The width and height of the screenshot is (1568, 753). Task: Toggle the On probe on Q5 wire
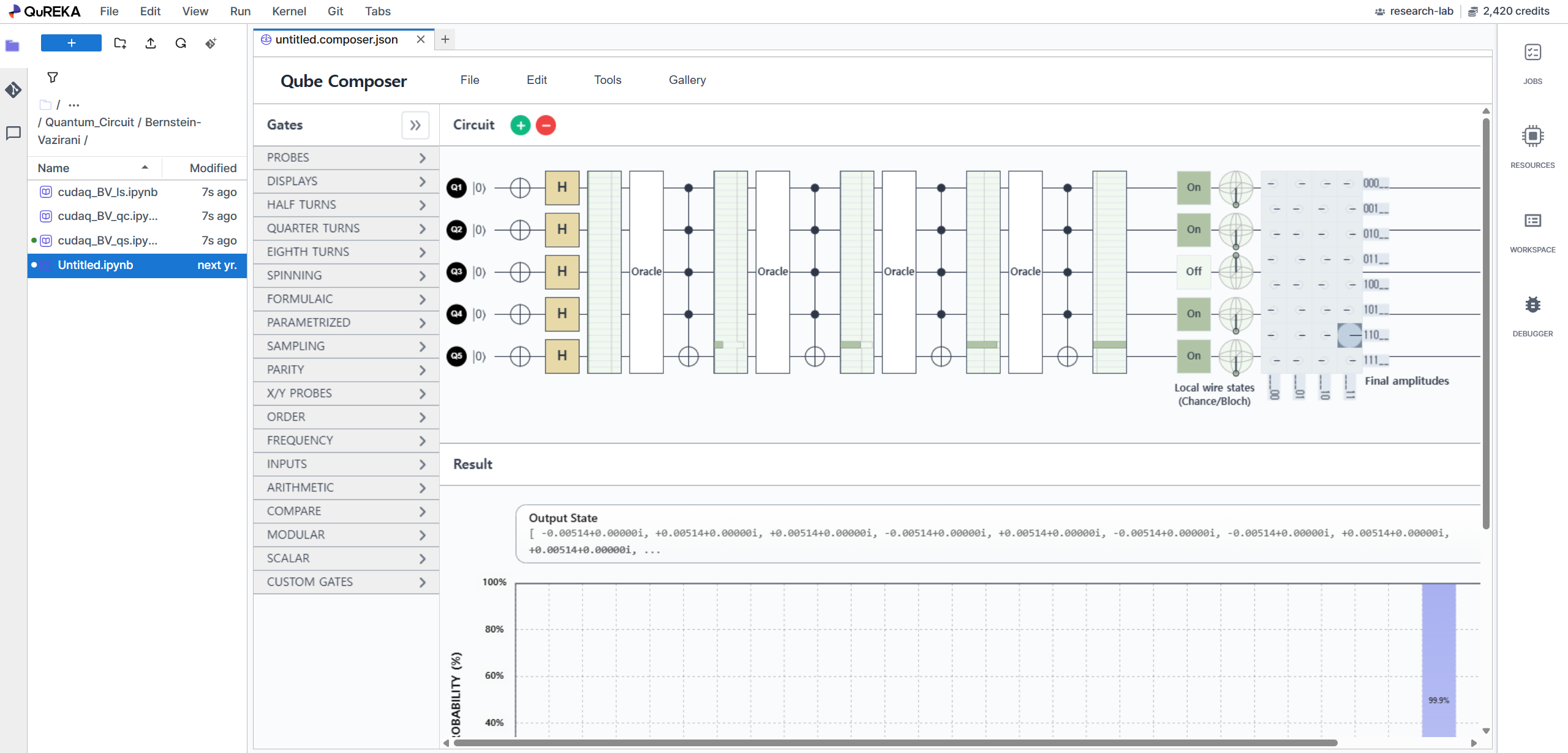click(1193, 356)
